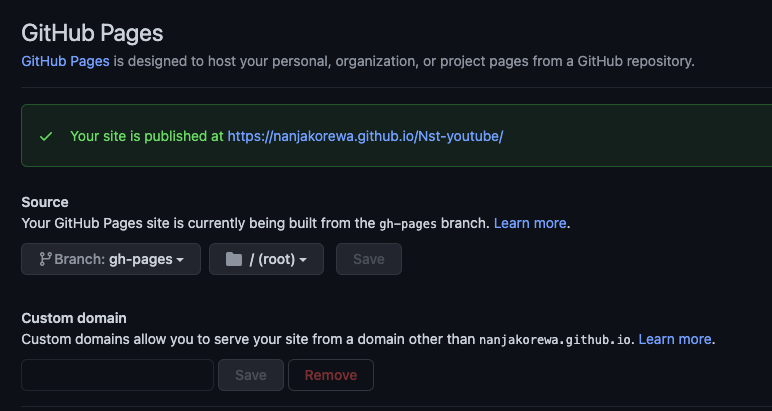This screenshot has width=772, height=411.
Task: Click the 'Your site is published at' text
Action: [x=147, y=136]
